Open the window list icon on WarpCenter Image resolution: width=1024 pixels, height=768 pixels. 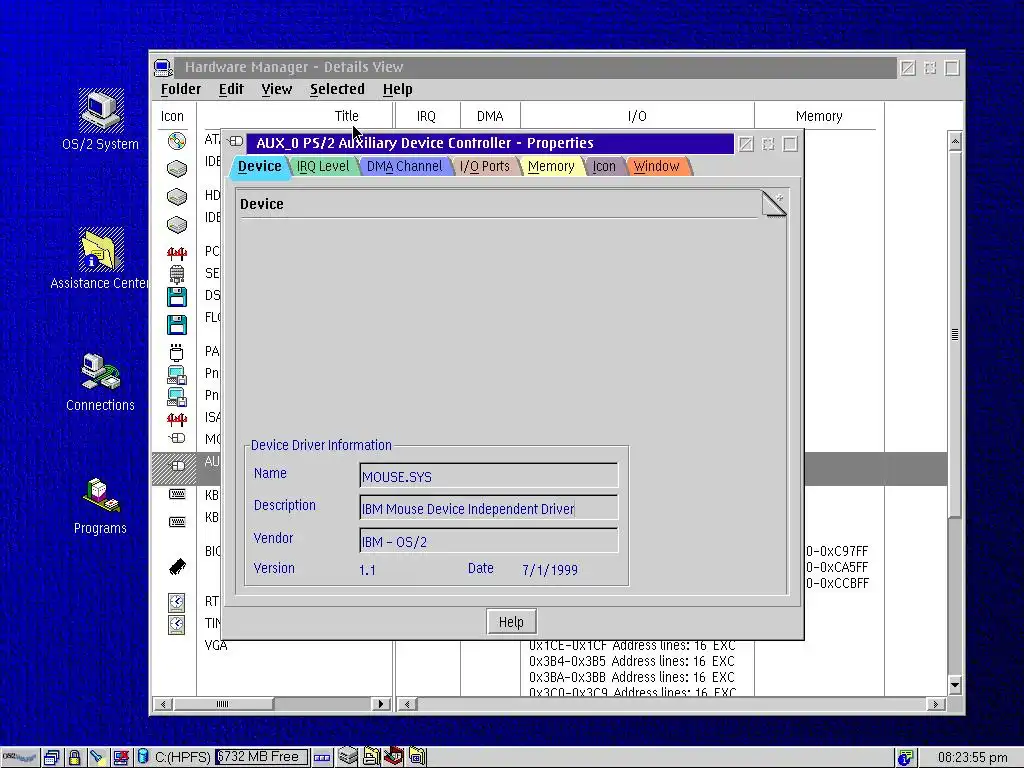pyautogui.click(x=52, y=758)
